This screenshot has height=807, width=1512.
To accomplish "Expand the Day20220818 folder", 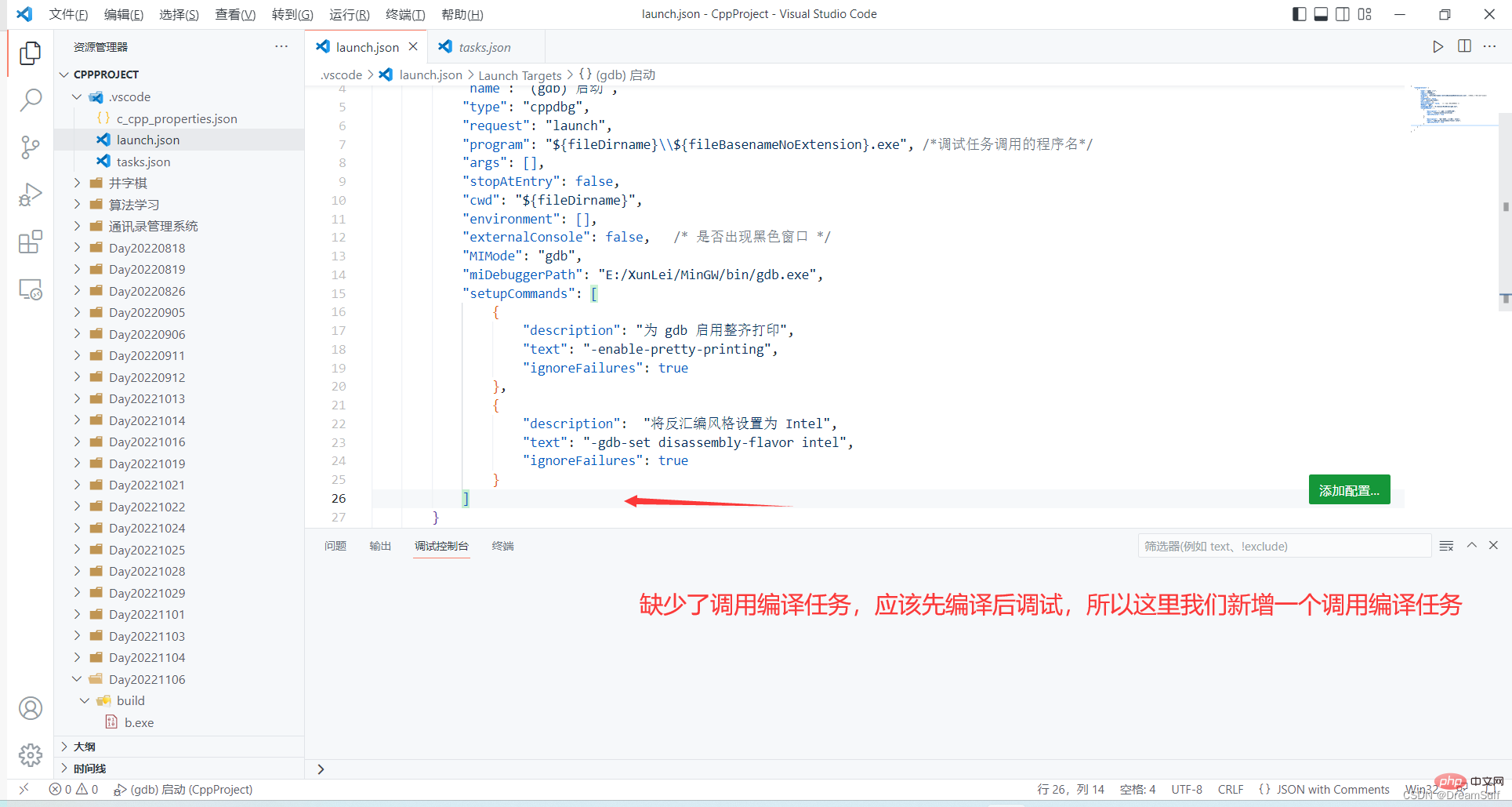I will pyautogui.click(x=147, y=248).
